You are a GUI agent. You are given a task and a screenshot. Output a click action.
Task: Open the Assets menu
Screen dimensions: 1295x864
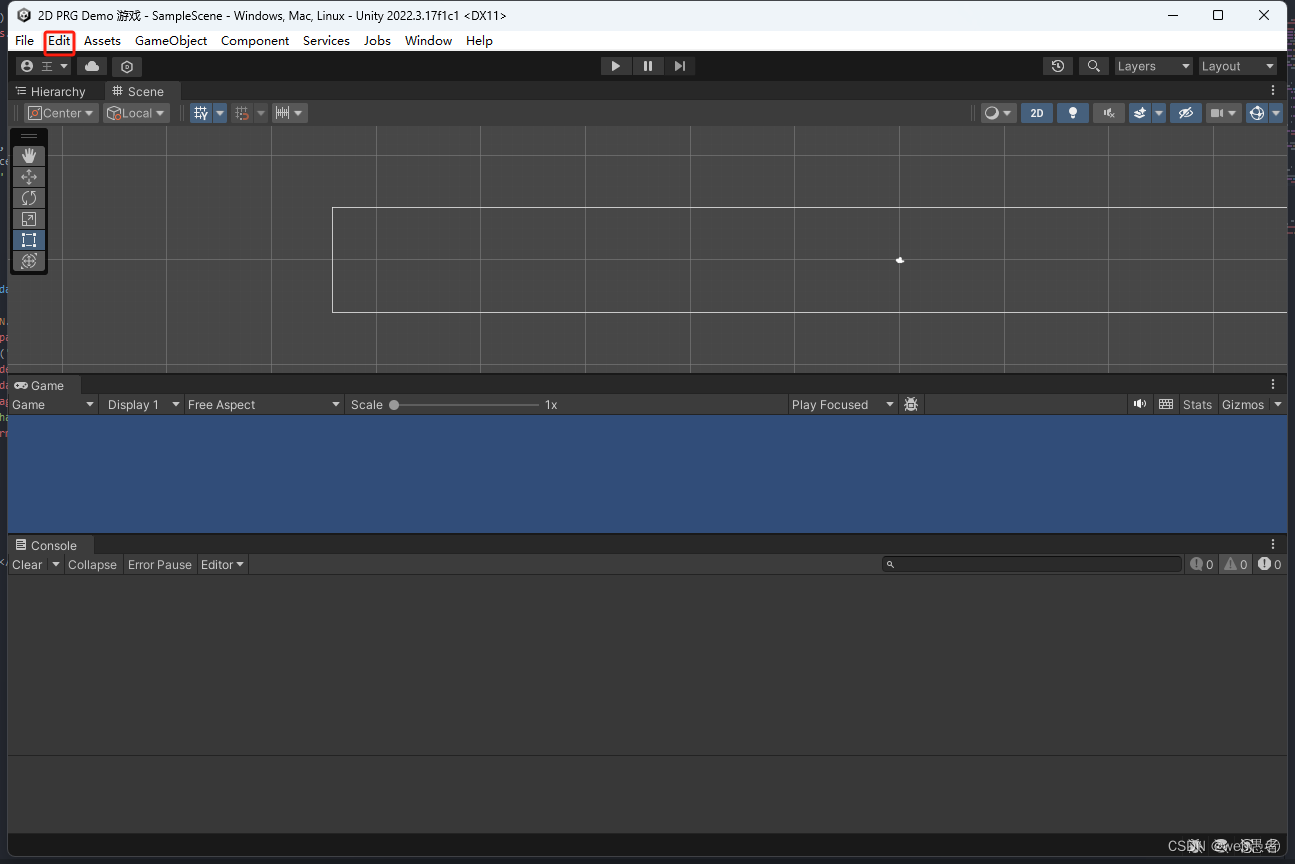click(x=102, y=40)
